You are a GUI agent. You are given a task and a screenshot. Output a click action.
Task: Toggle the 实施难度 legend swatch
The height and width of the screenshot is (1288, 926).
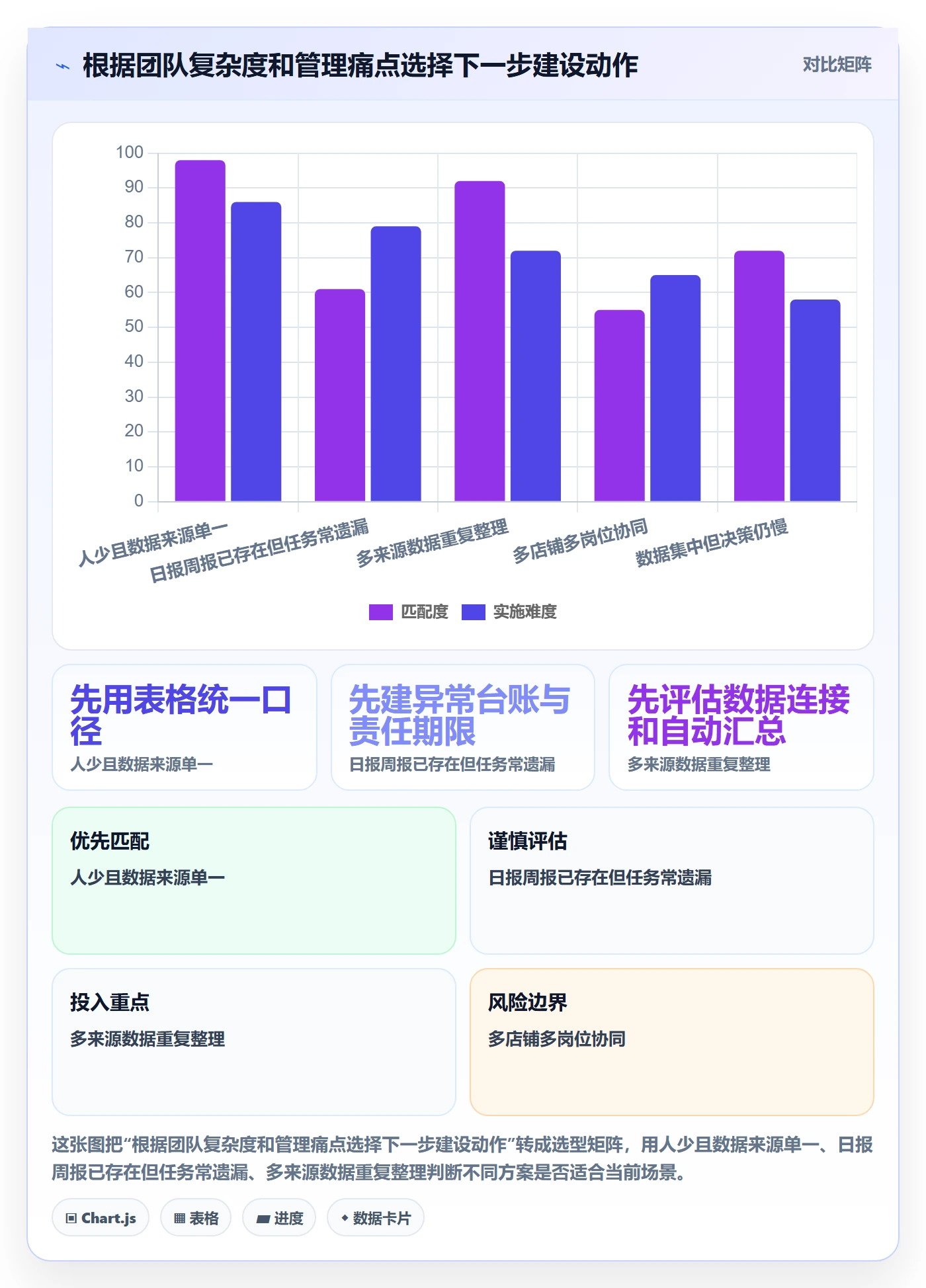[473, 612]
